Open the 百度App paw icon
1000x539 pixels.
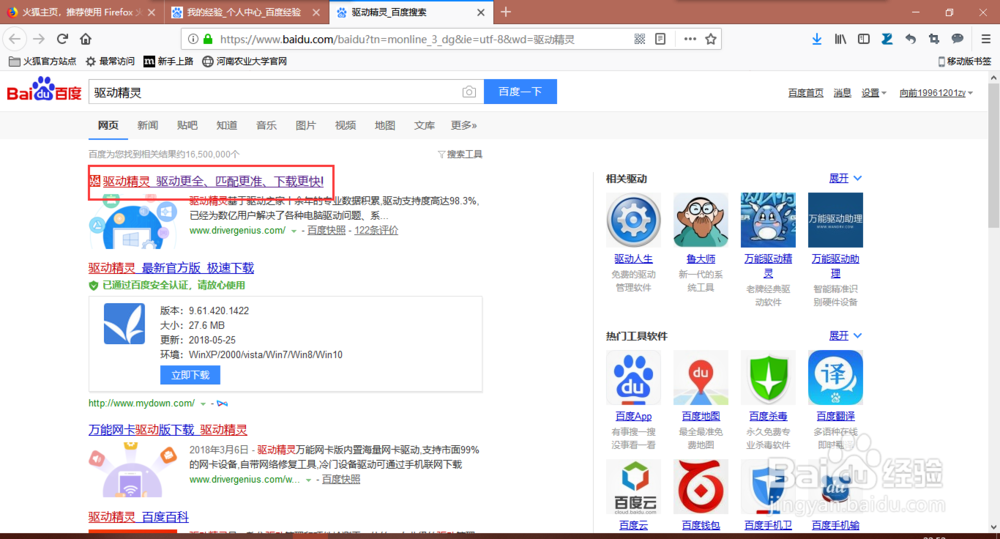coord(633,378)
